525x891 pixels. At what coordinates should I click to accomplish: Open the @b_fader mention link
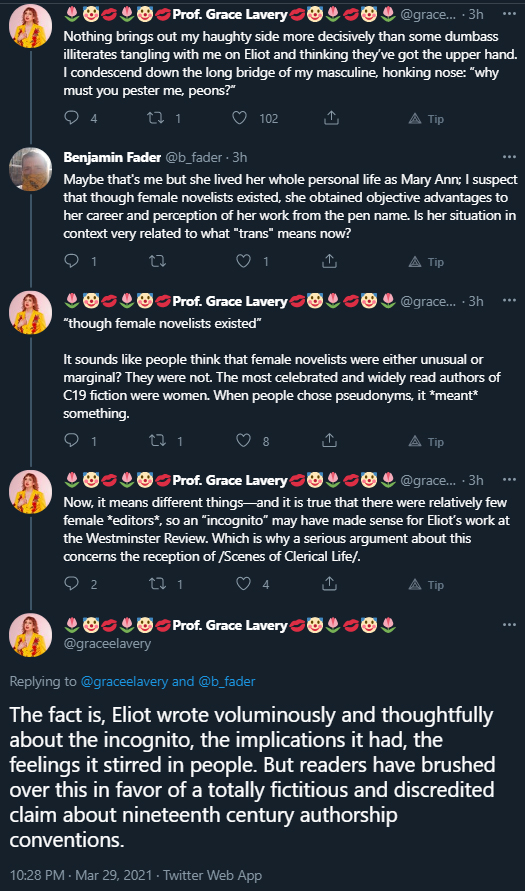pyautogui.click(x=227, y=681)
